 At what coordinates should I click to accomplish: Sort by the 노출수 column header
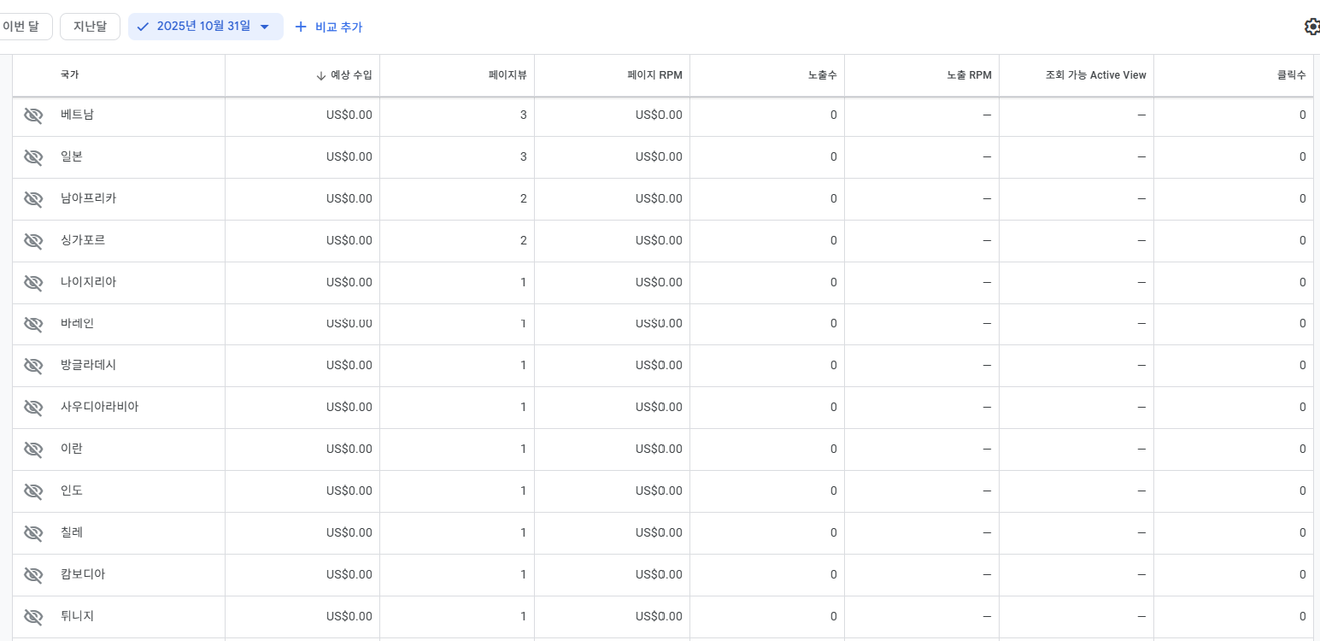click(822, 75)
